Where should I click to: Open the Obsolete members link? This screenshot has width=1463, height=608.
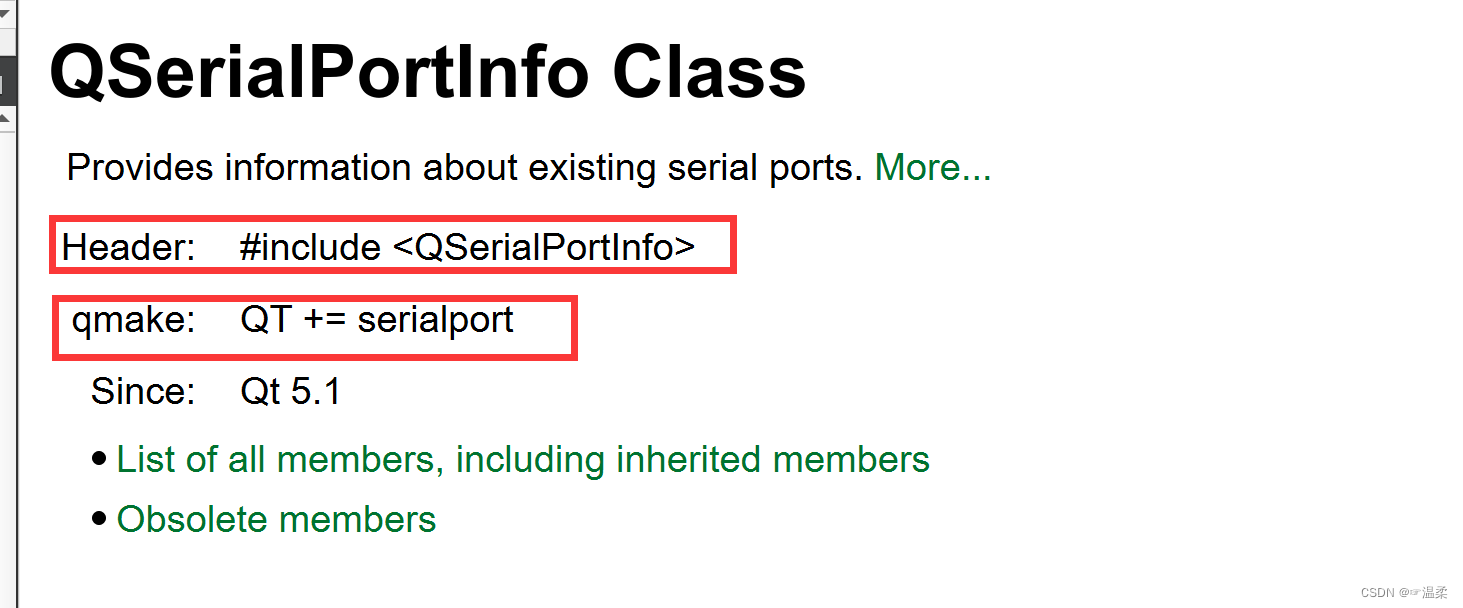click(276, 520)
